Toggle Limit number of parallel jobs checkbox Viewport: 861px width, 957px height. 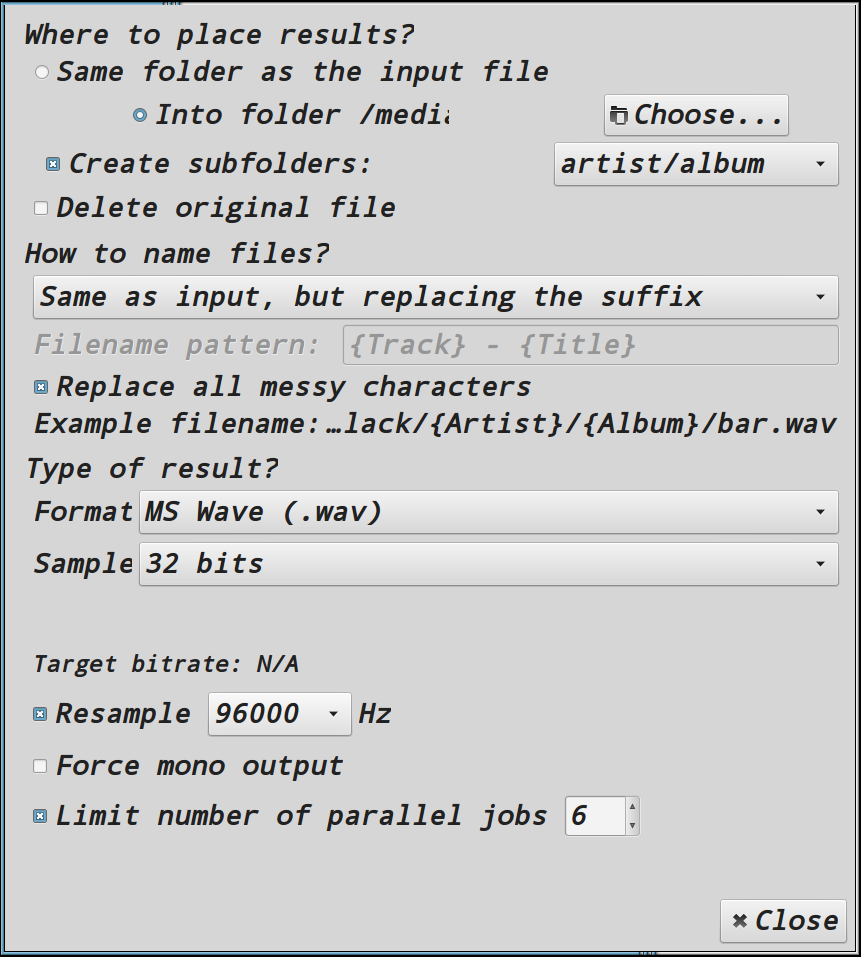coord(40,816)
